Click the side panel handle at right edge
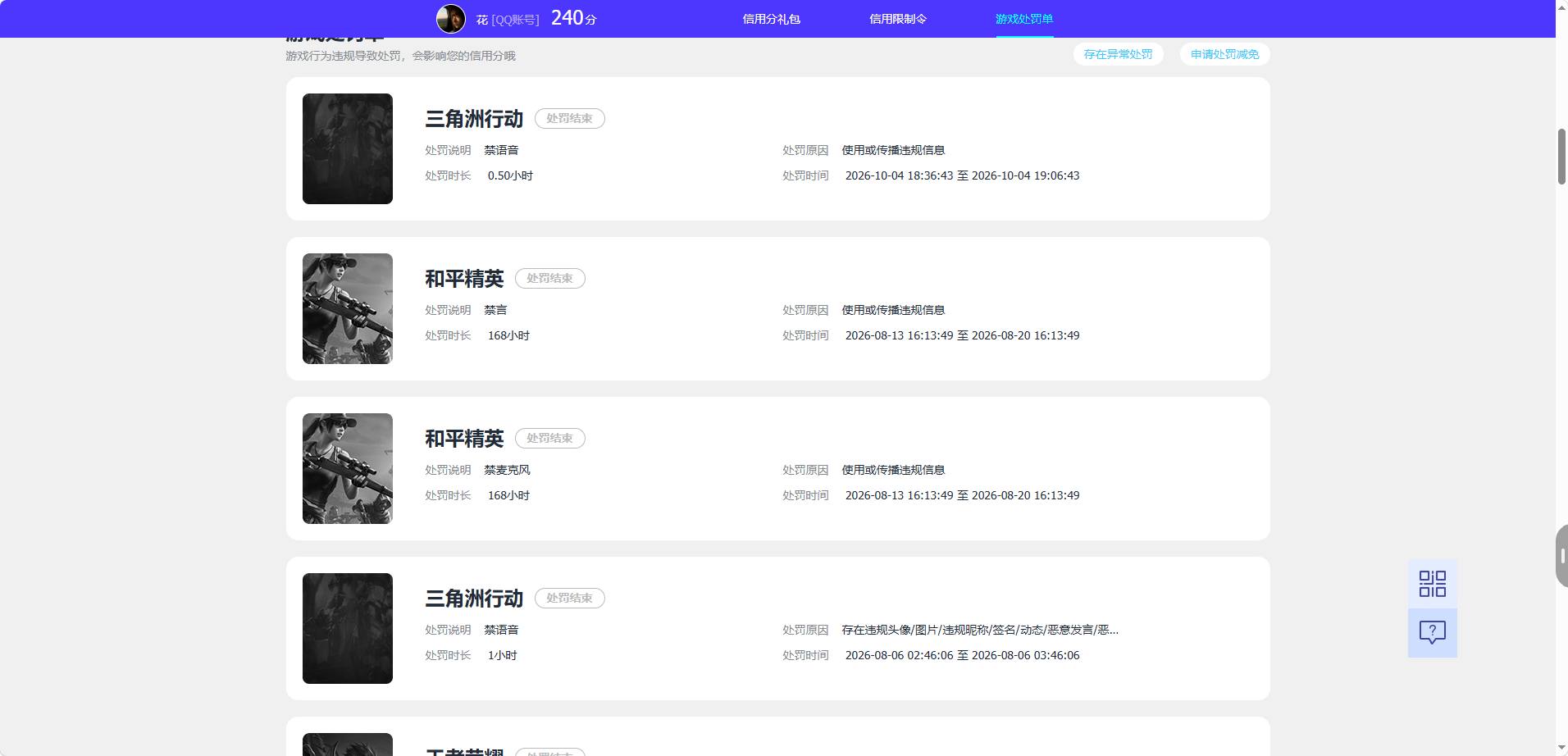The image size is (1568, 756). (x=1561, y=556)
